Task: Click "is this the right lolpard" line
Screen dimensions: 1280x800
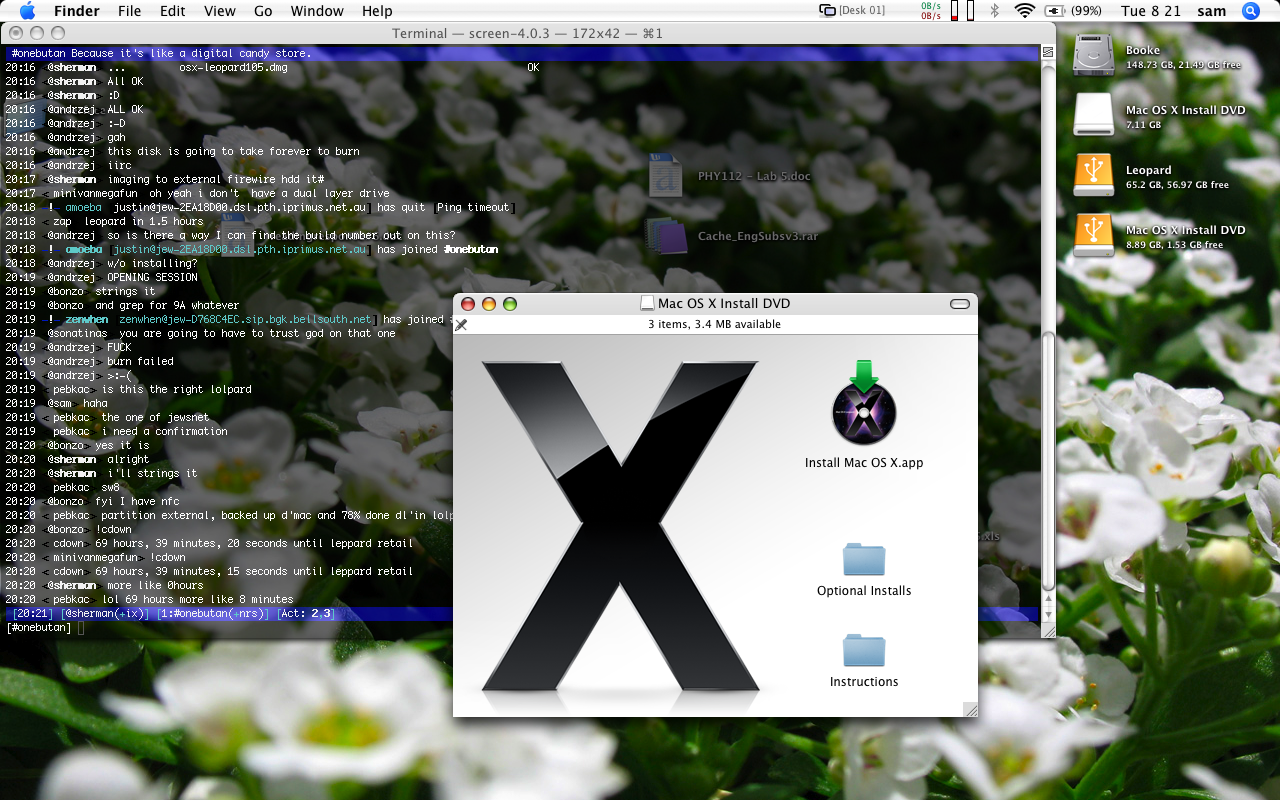Action: [177, 389]
